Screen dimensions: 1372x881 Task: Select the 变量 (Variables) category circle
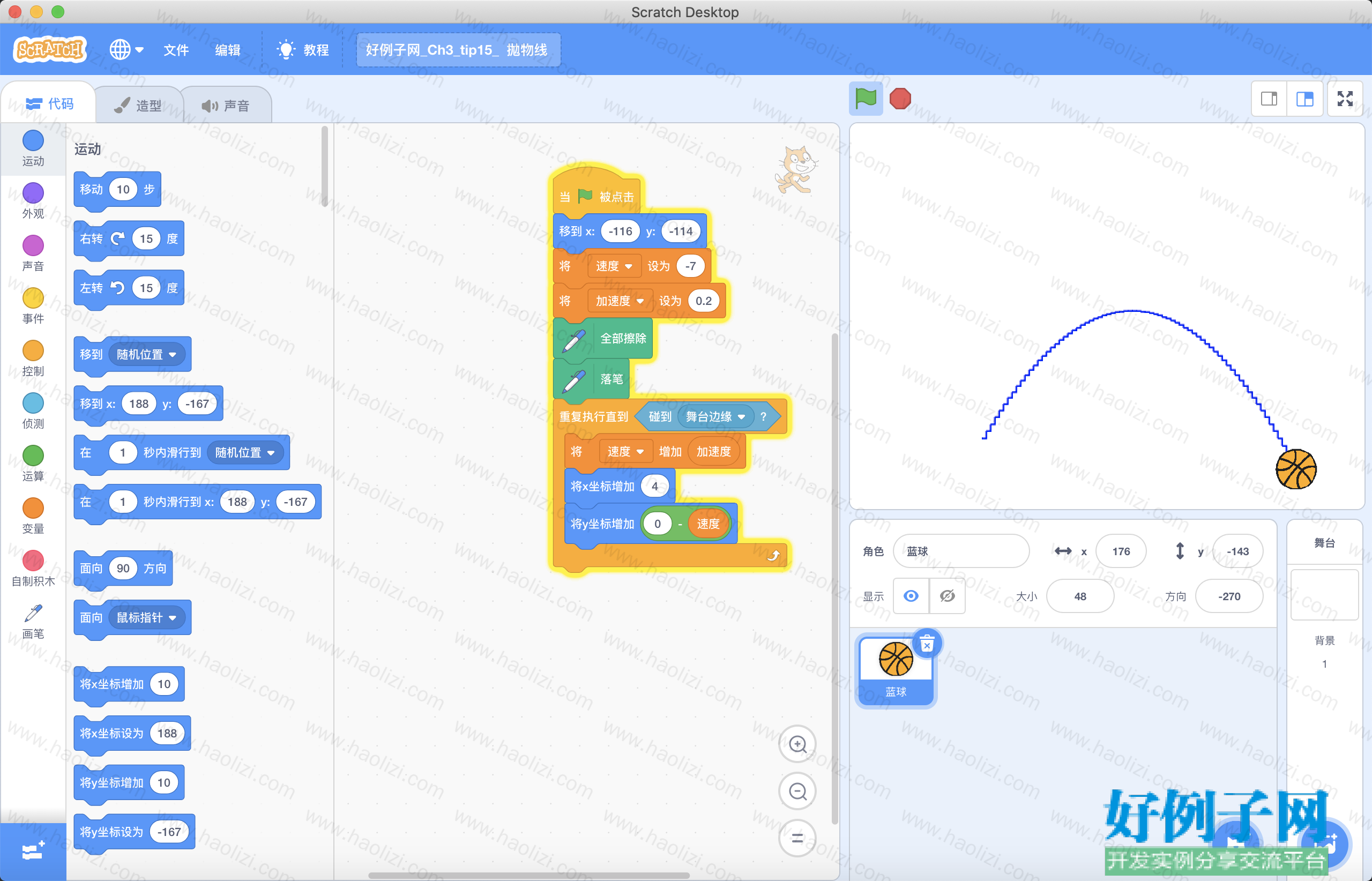click(x=33, y=508)
